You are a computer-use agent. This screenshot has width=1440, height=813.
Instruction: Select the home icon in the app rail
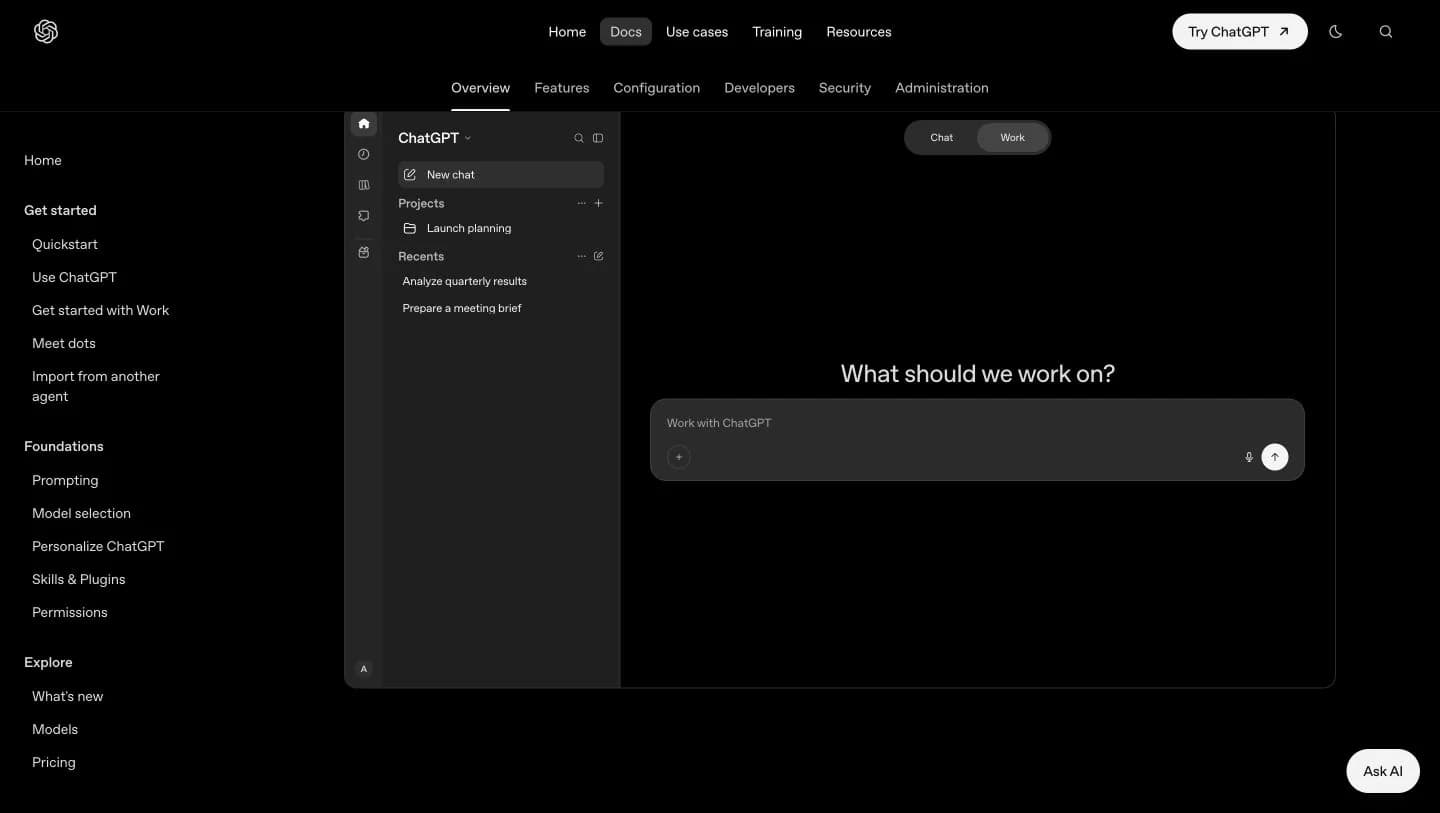pyautogui.click(x=364, y=124)
